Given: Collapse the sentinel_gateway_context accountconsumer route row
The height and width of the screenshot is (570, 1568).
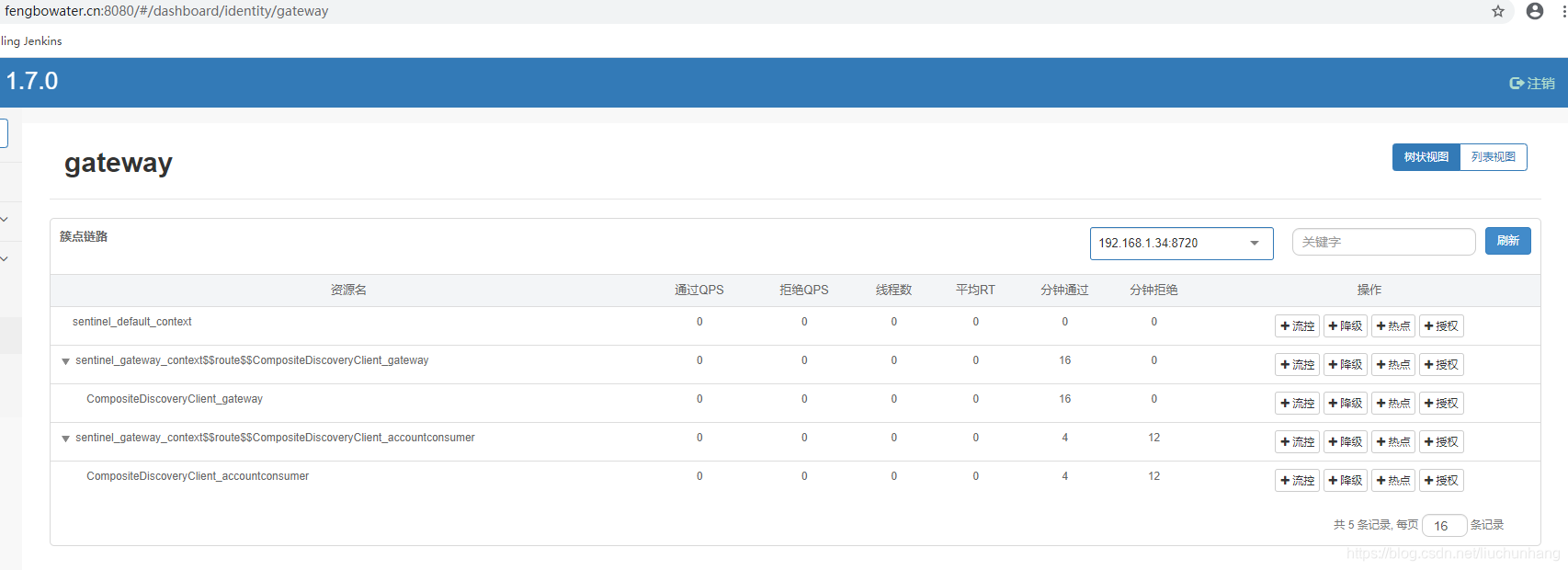Looking at the screenshot, I should (x=65, y=439).
